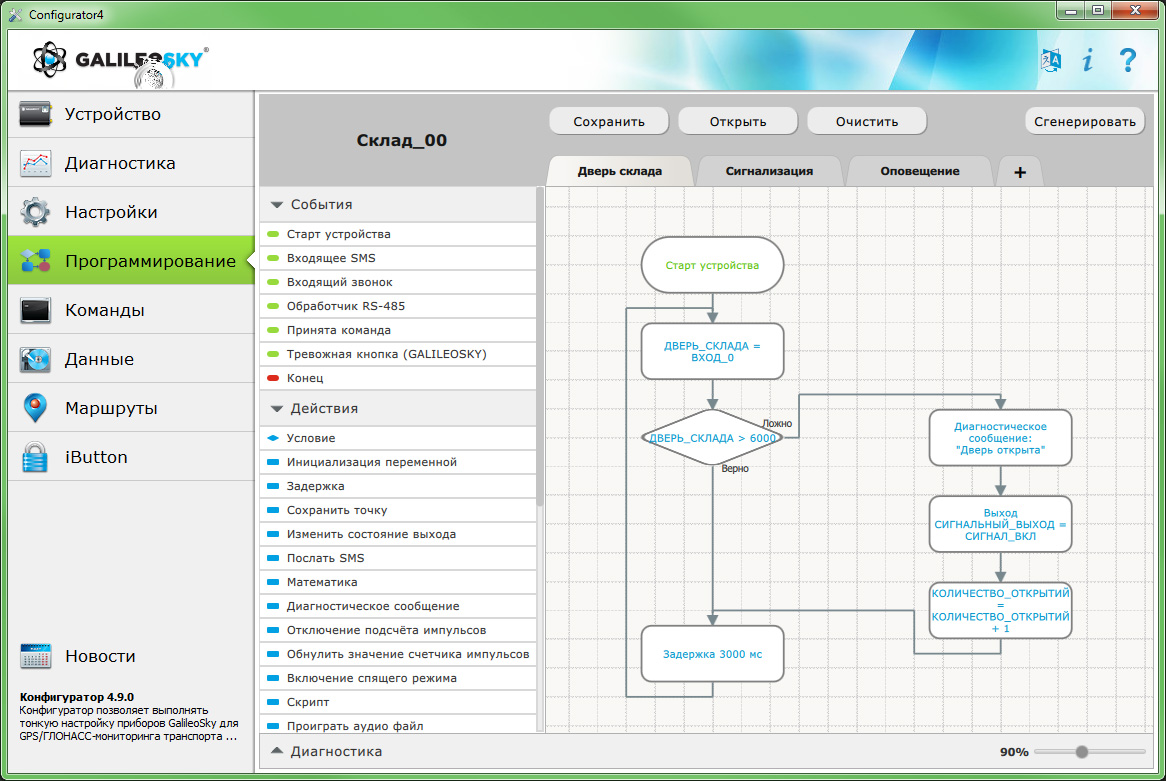This screenshot has width=1166, height=781.
Task: Collapse the Действия section
Action: point(277,408)
